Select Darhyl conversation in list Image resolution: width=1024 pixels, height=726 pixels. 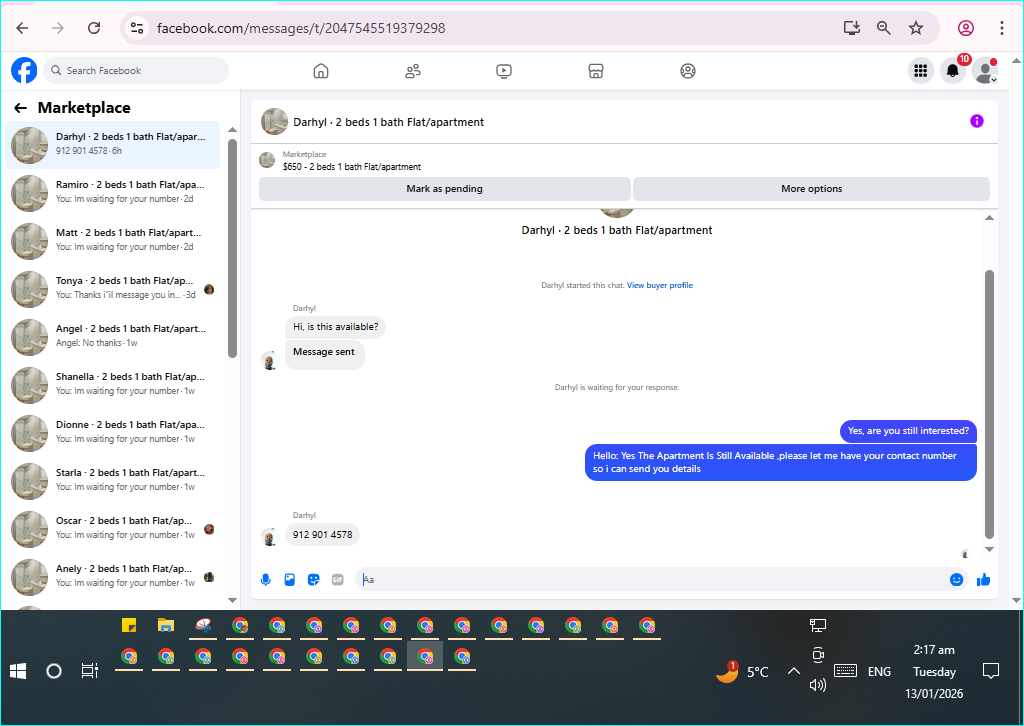(x=112, y=144)
